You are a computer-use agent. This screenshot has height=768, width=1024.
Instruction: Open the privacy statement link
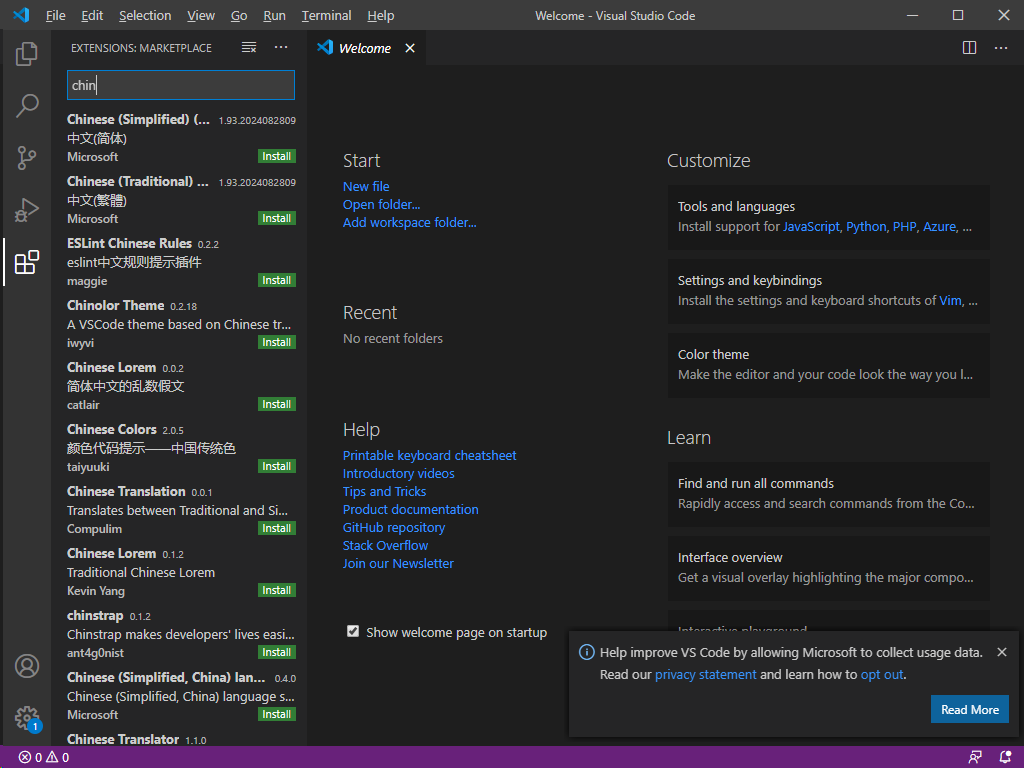point(705,675)
